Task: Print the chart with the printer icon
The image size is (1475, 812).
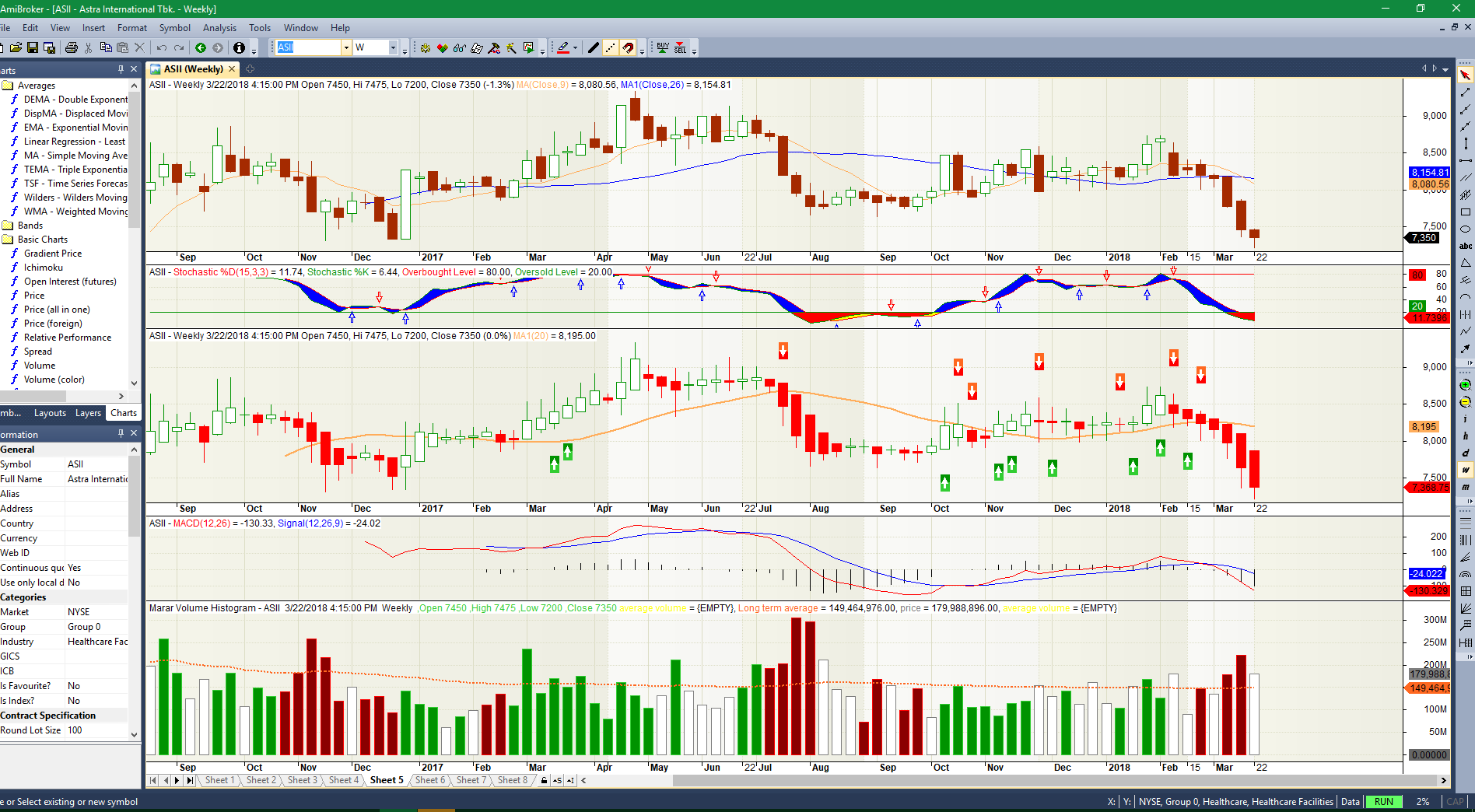Action: pyautogui.click(x=72, y=47)
